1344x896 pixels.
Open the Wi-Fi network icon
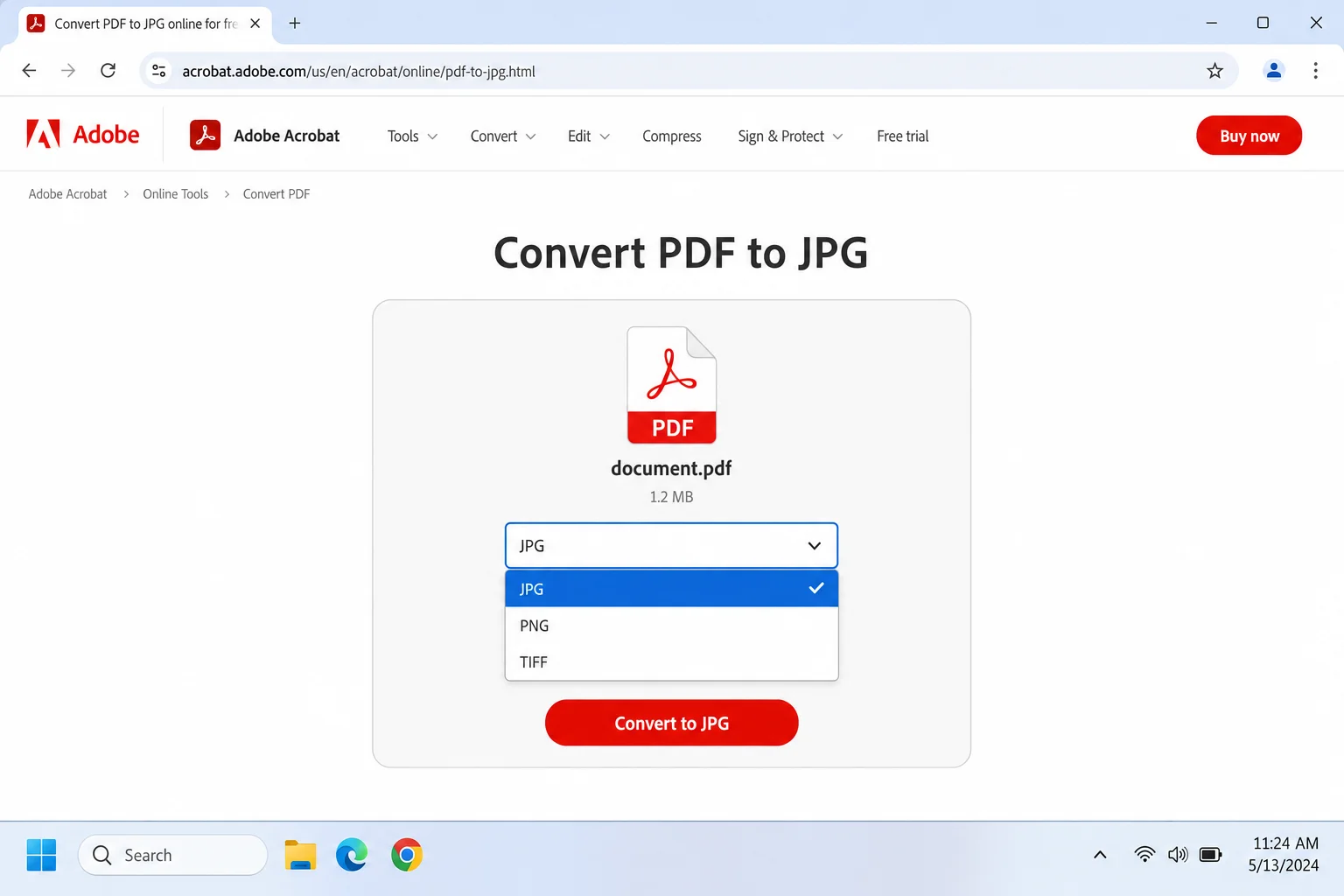1144,855
